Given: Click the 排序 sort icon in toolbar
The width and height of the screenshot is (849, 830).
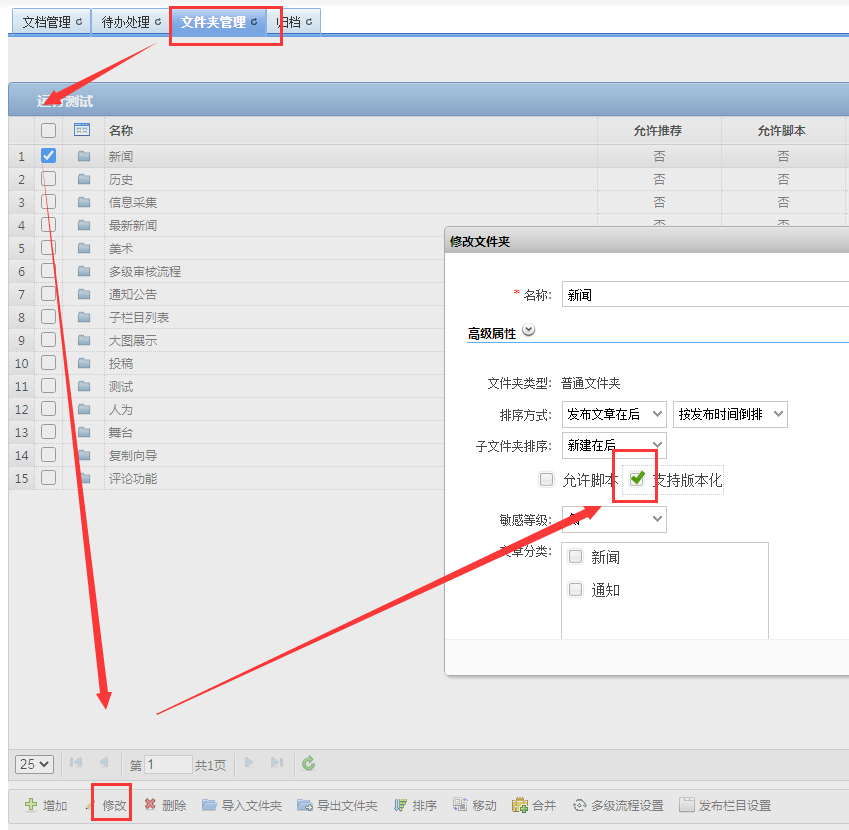Looking at the screenshot, I should click(400, 805).
